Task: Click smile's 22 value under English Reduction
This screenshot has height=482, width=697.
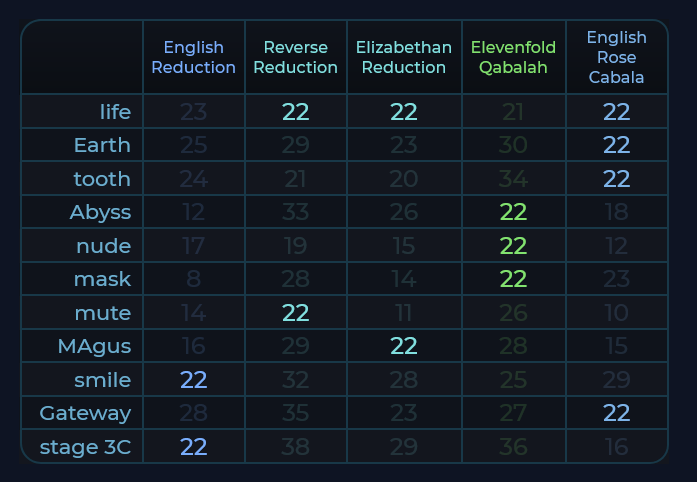Action: pyautogui.click(x=193, y=380)
